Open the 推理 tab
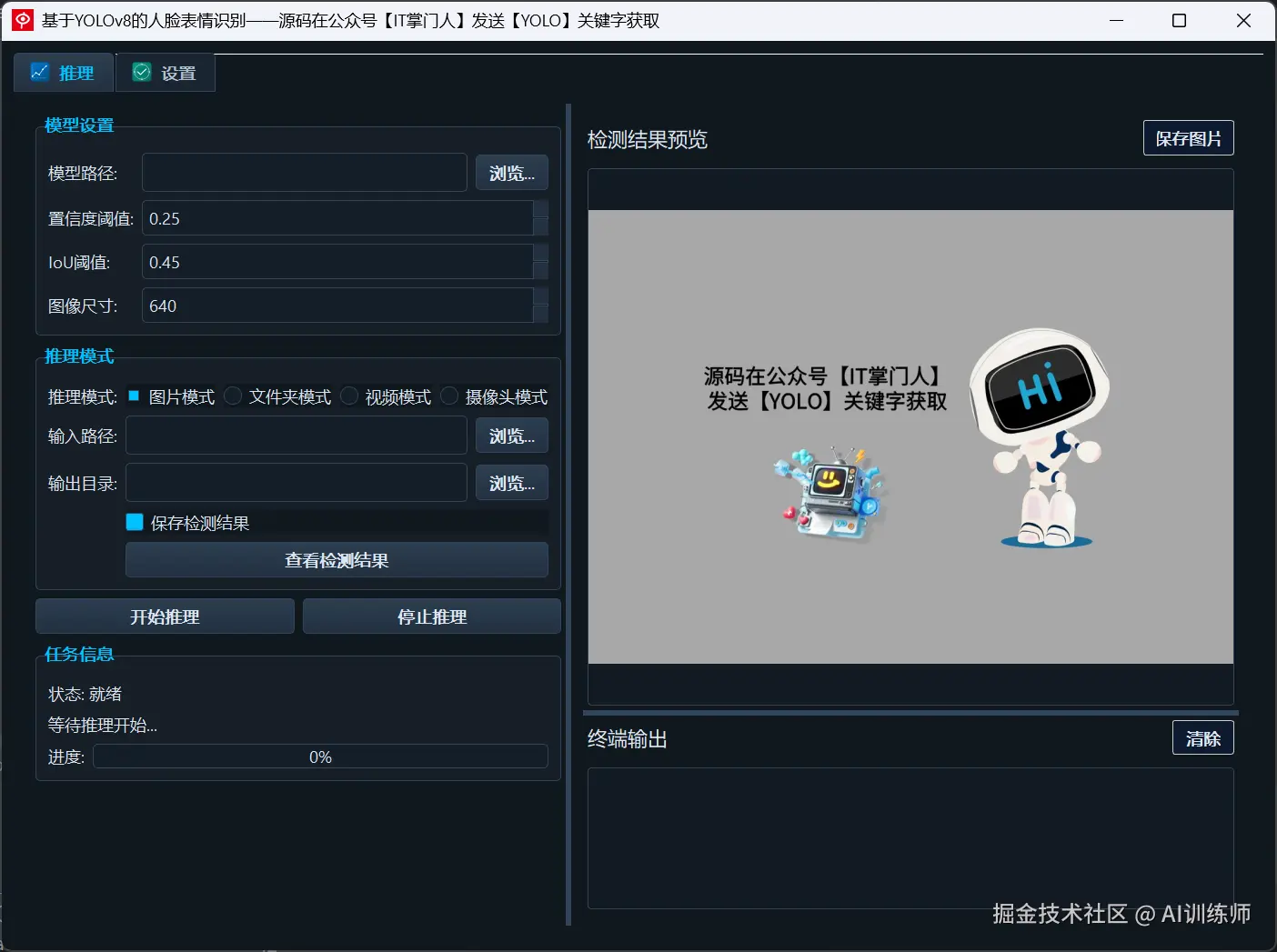 coord(63,72)
